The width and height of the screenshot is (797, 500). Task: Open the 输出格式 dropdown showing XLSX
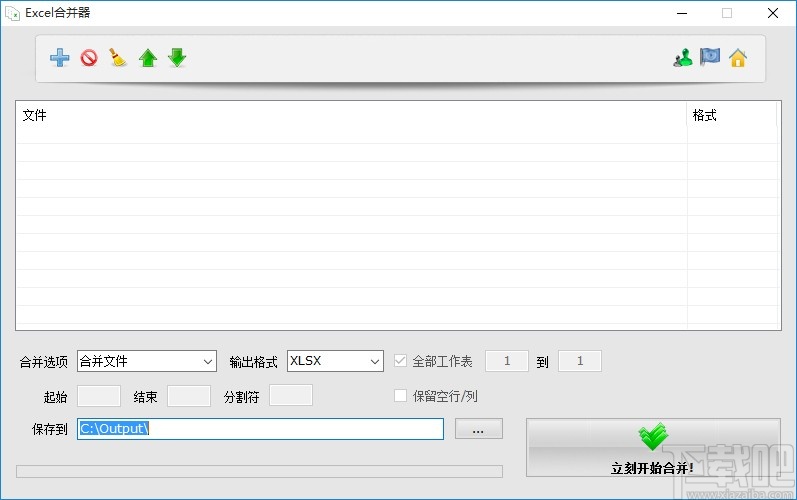335,361
